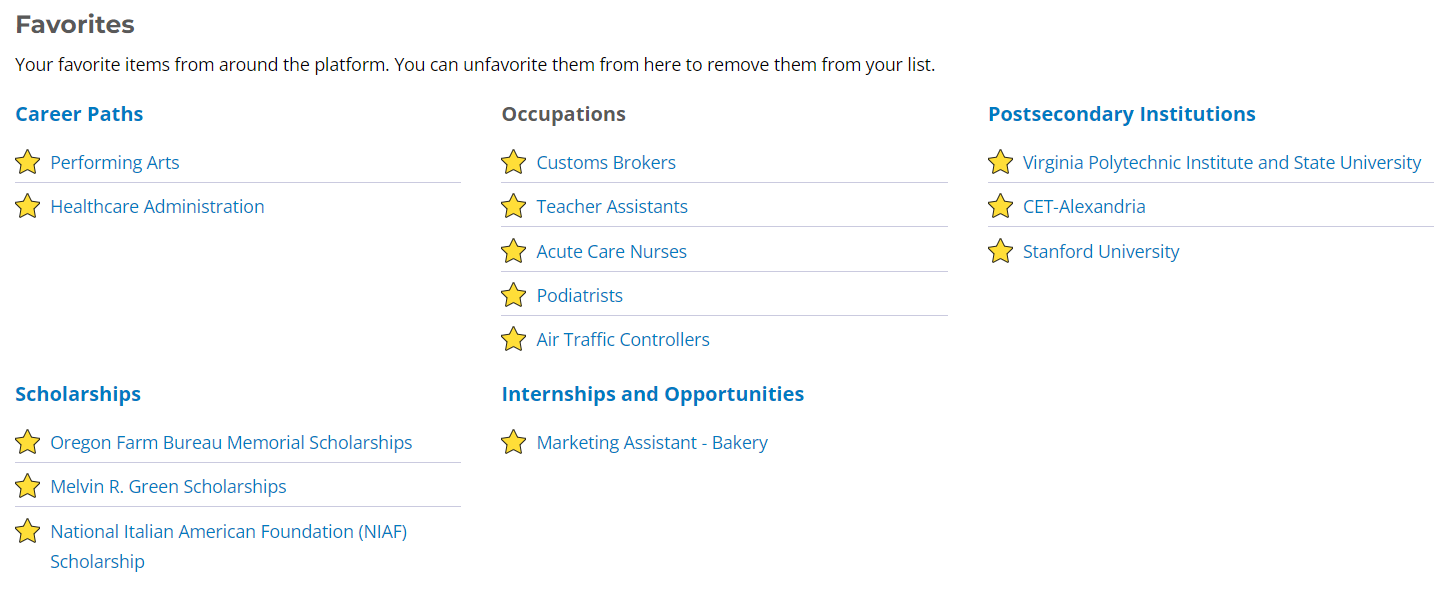Remove Air Traffic Controllers favorite star
Viewport: 1443px width, 594px height.
click(513, 339)
